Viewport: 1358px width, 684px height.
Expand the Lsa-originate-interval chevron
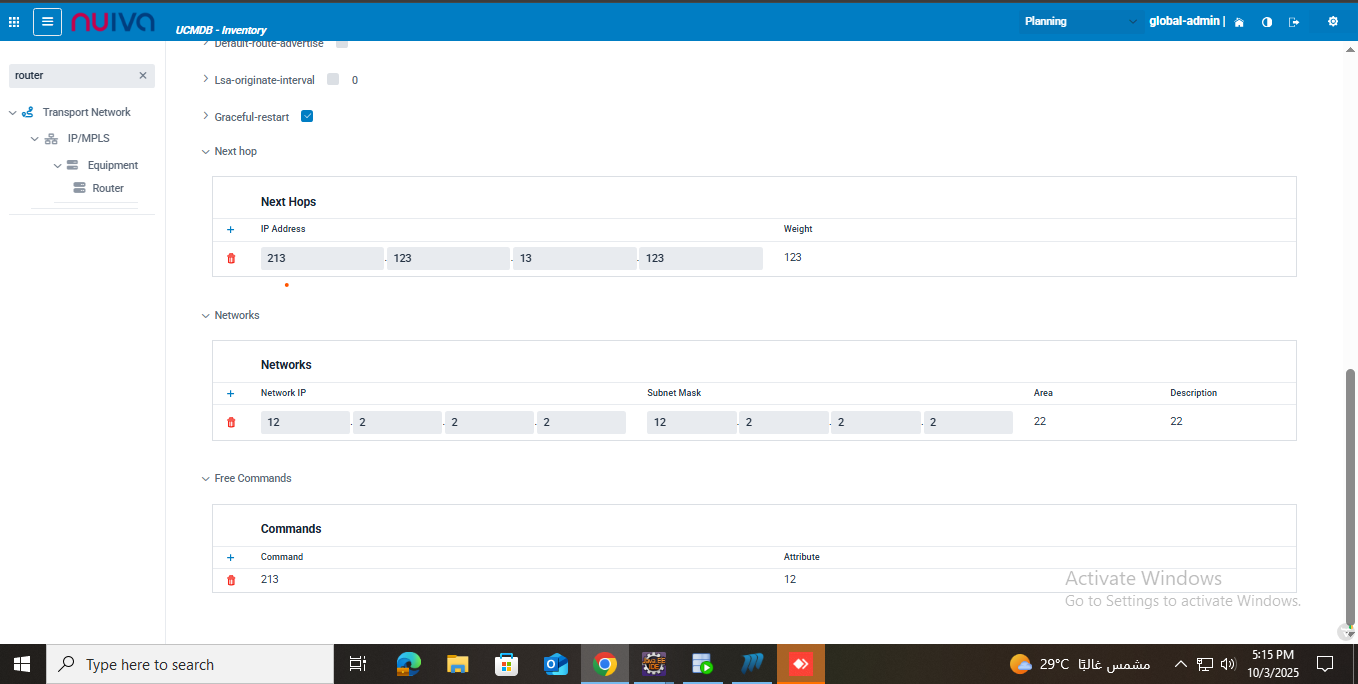(206, 79)
